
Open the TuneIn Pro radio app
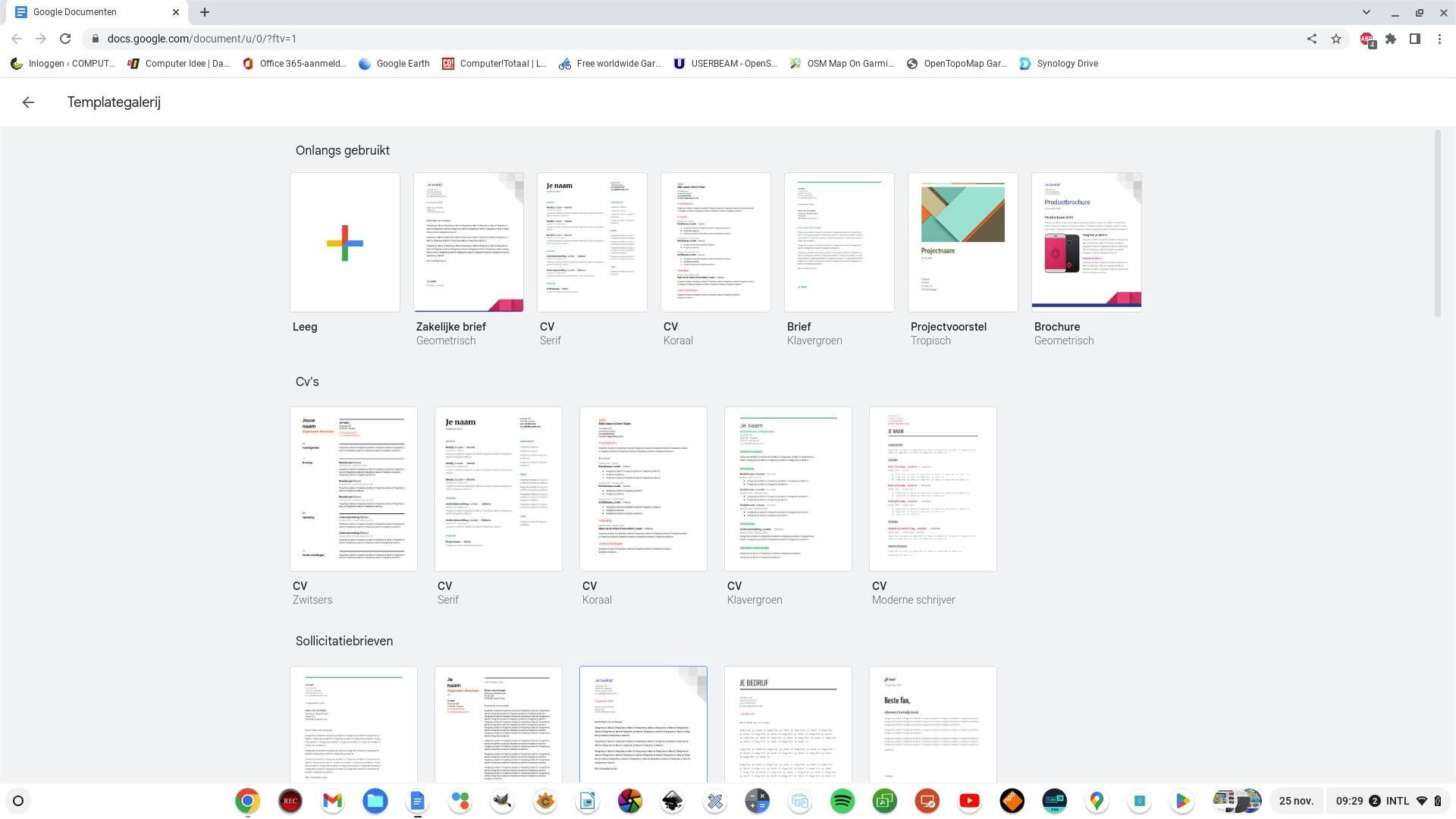pos(1054,801)
